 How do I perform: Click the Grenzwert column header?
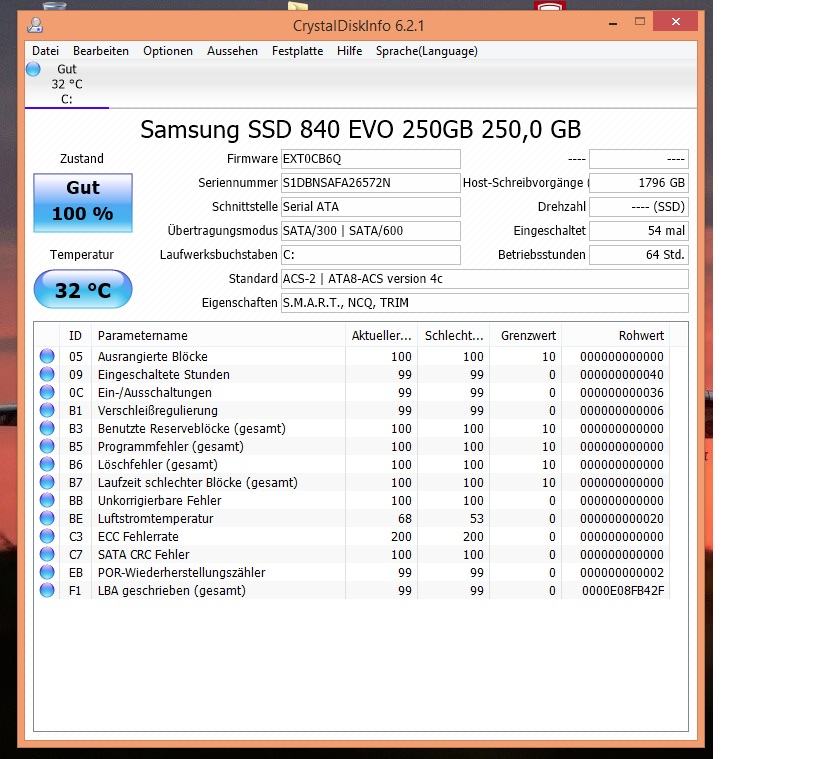[525, 335]
